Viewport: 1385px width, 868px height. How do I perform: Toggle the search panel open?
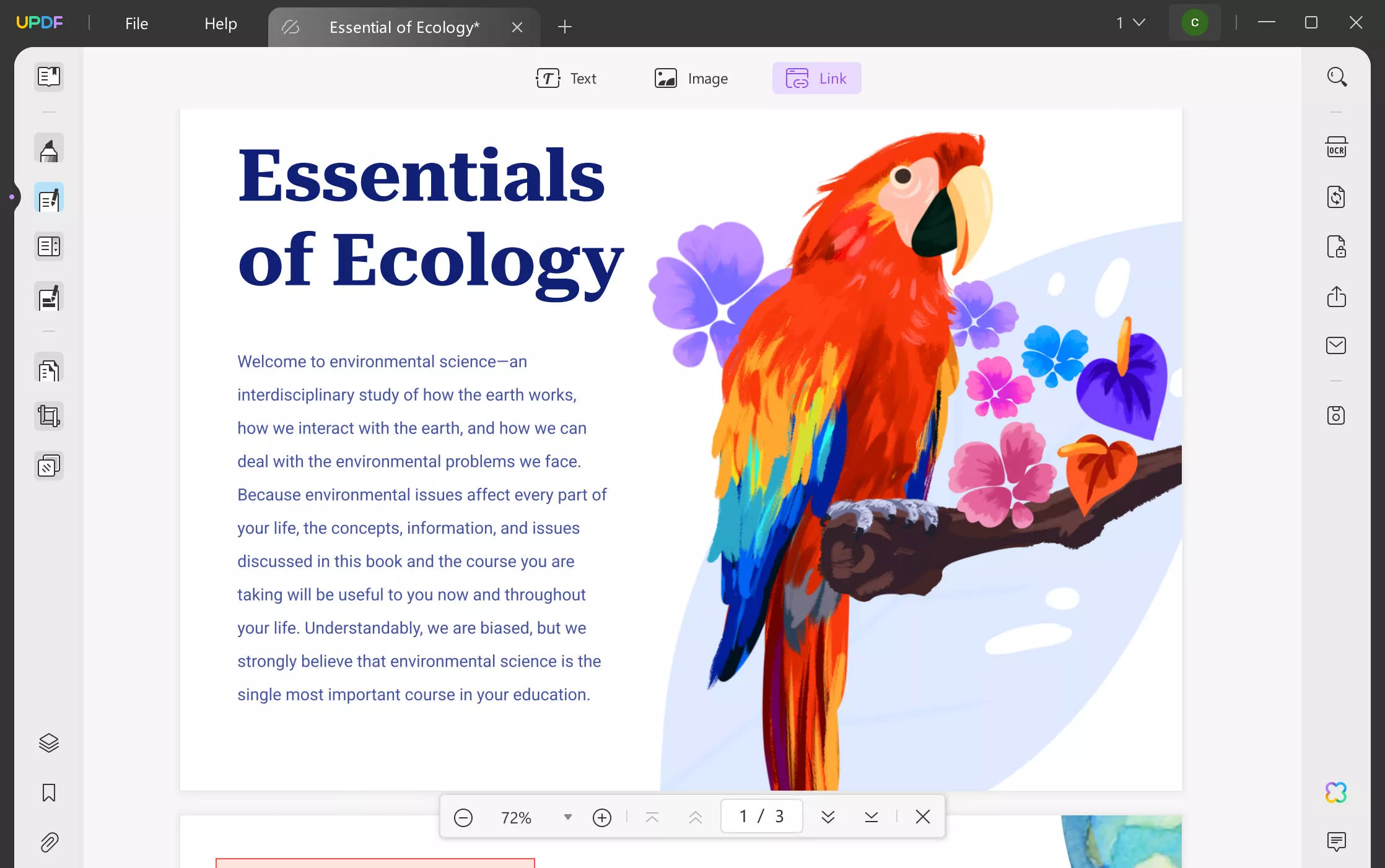tap(1338, 78)
